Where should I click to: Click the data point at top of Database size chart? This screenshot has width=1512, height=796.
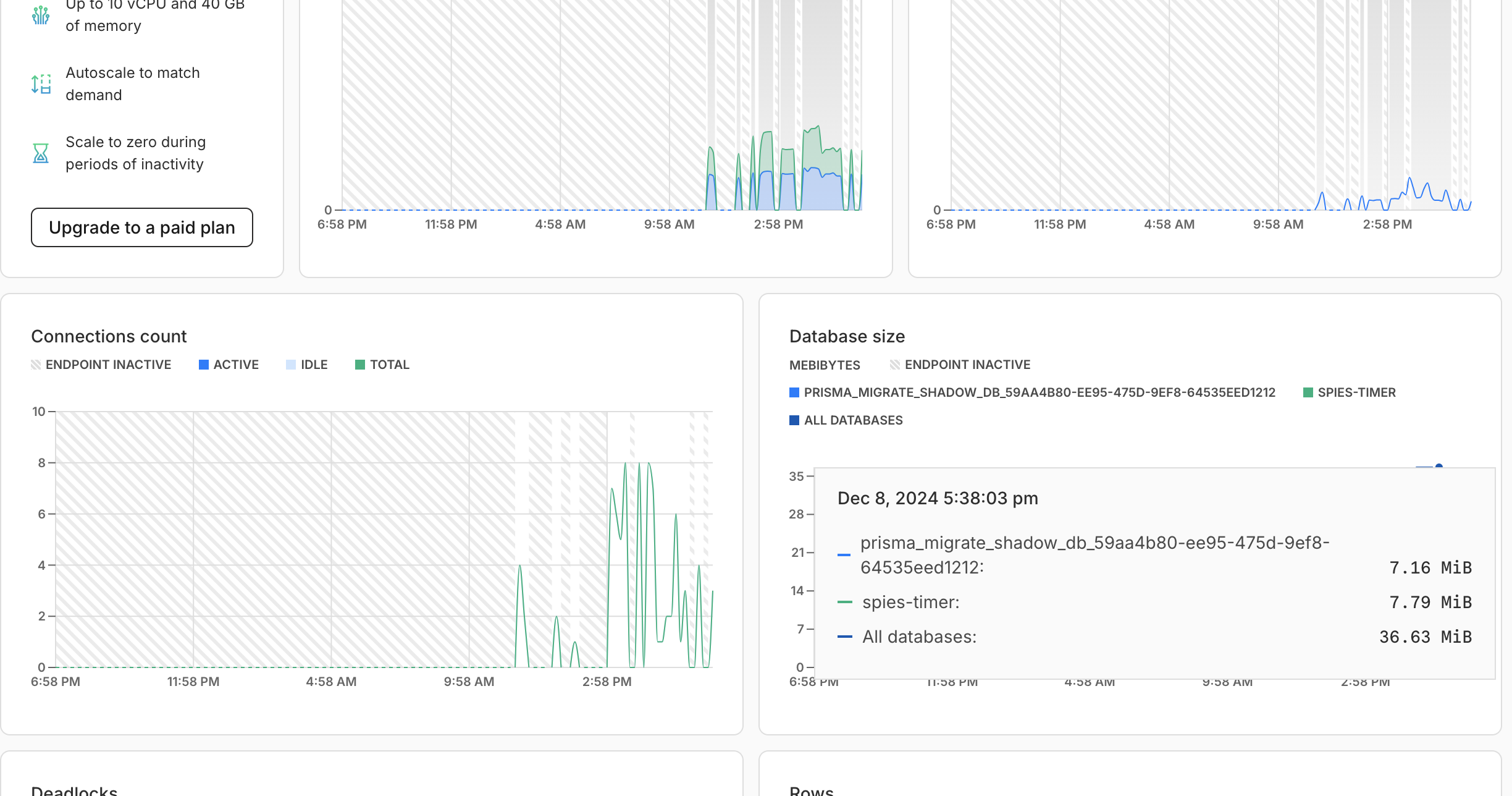(x=1438, y=466)
